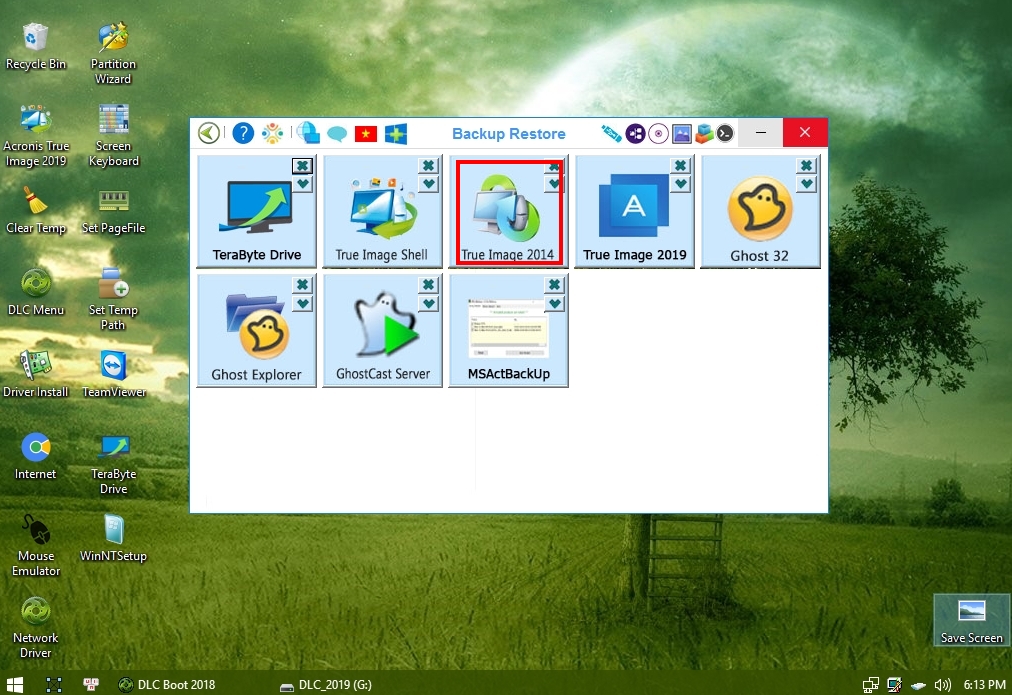This screenshot has height=695, width=1012.
Task: Click the DLC Boot 2018 taskbar button
Action: coord(167,685)
